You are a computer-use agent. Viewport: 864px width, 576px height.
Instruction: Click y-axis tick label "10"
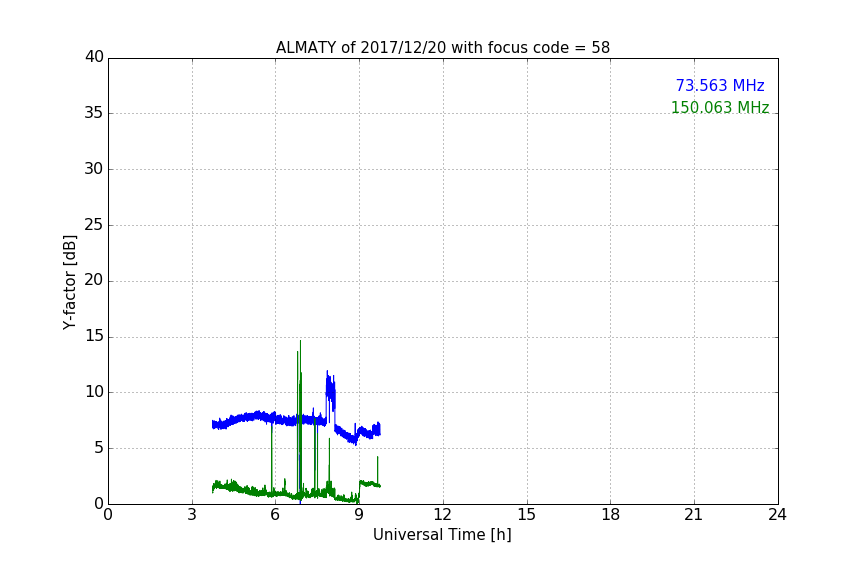[94, 392]
